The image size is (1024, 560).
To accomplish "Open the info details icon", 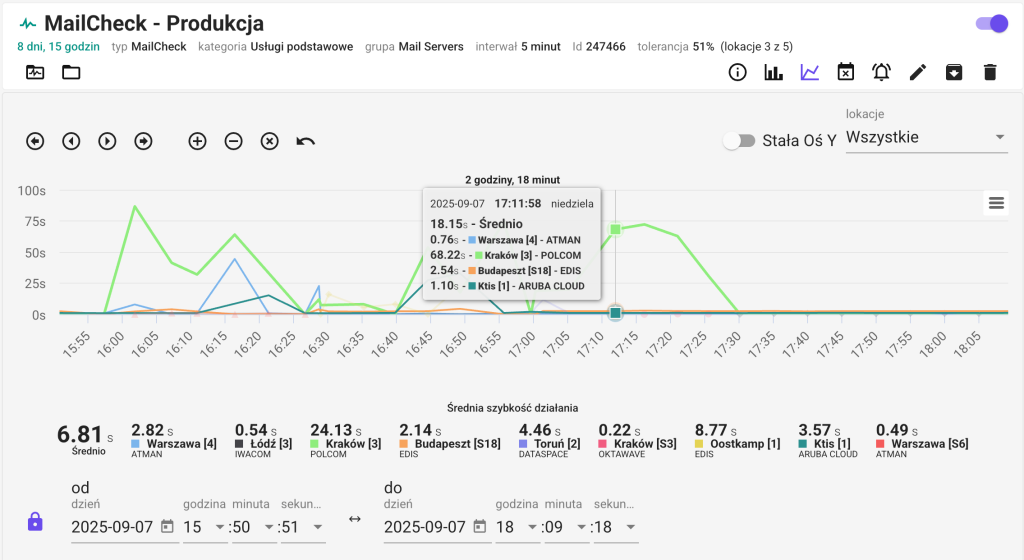I will [x=738, y=72].
